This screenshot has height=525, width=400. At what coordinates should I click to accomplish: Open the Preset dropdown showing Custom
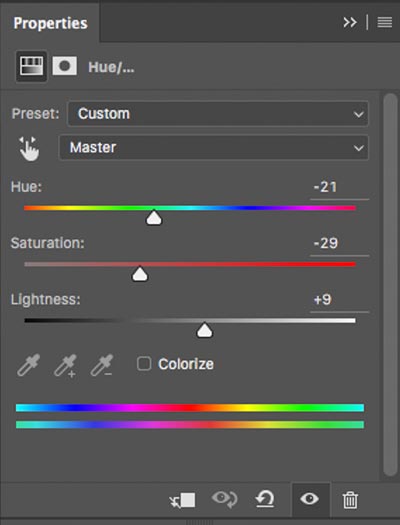(218, 114)
